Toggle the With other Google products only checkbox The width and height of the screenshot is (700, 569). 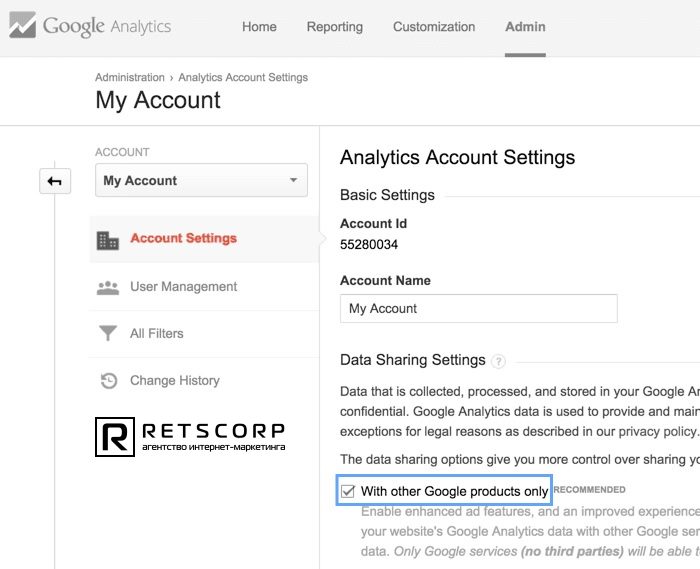click(x=347, y=491)
